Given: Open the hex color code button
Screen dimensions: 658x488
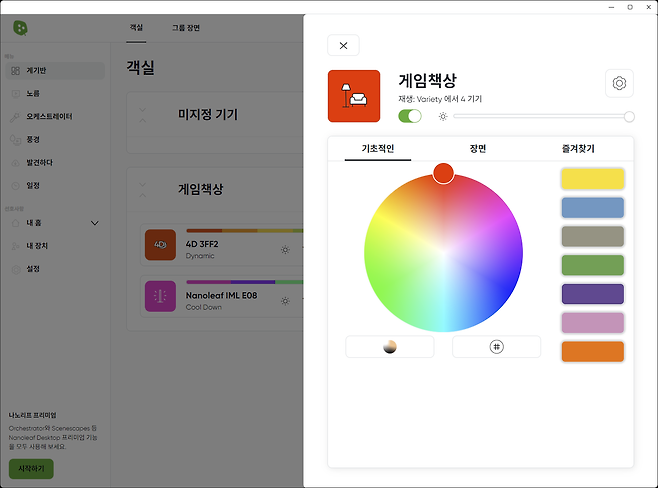Looking at the screenshot, I should pyautogui.click(x=496, y=346).
